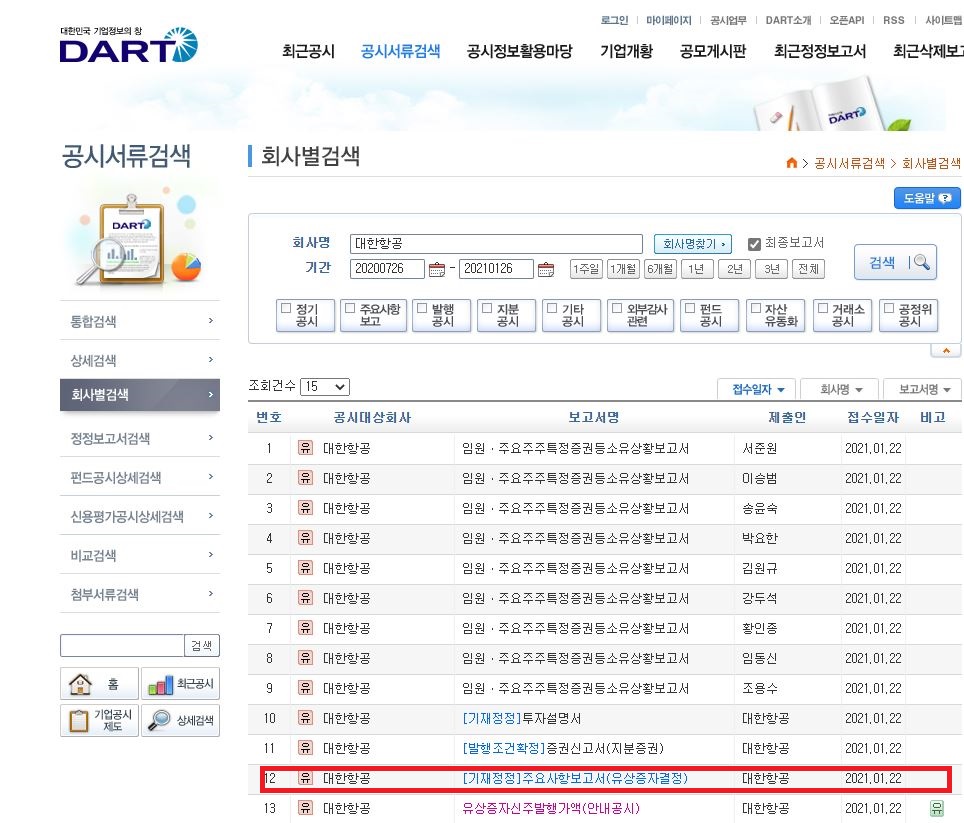This screenshot has height=823, width=964.
Task: Check the 주요사항보고 filter
Action: tap(350, 308)
